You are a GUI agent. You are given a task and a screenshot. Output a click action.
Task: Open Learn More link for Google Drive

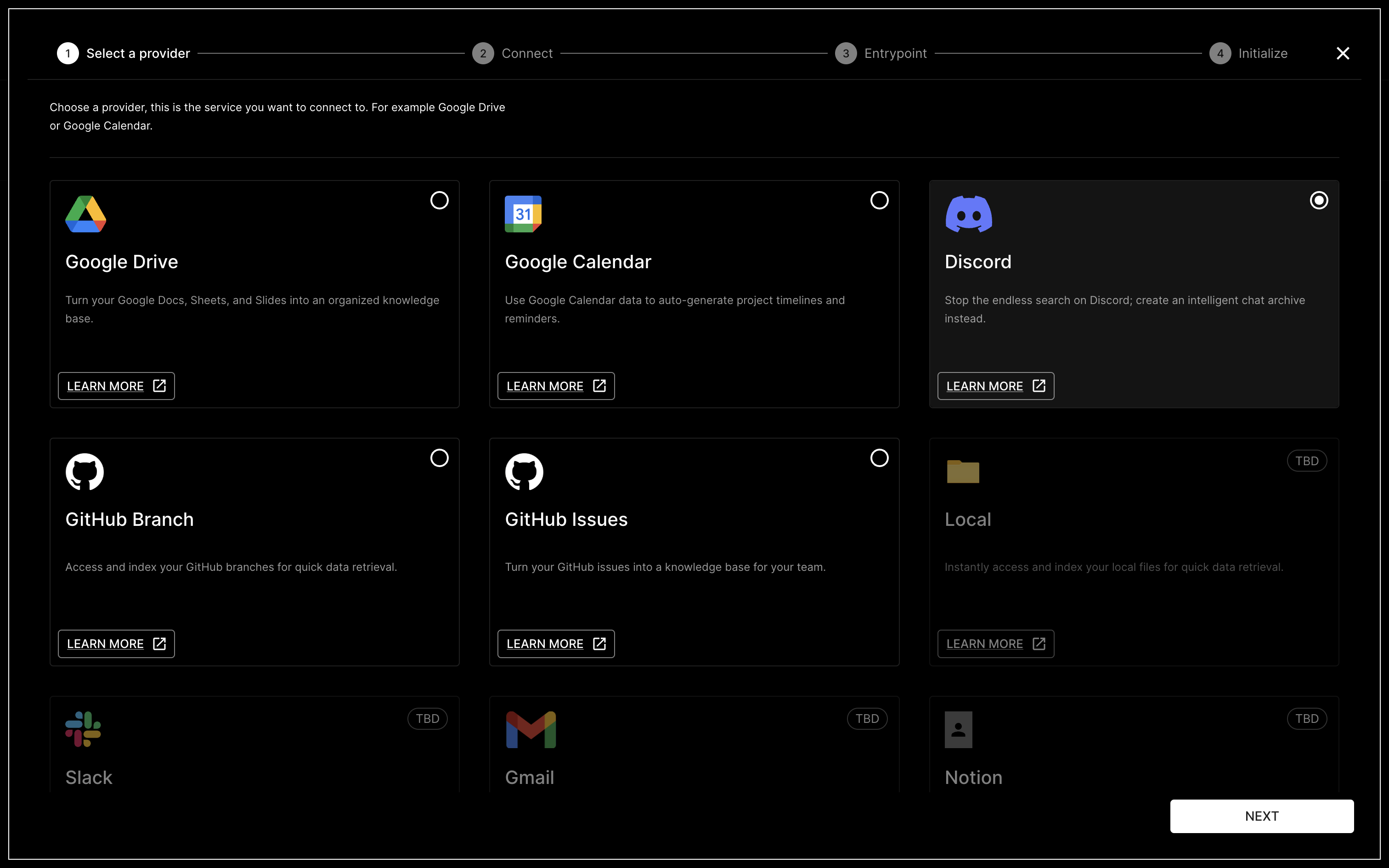pos(116,386)
